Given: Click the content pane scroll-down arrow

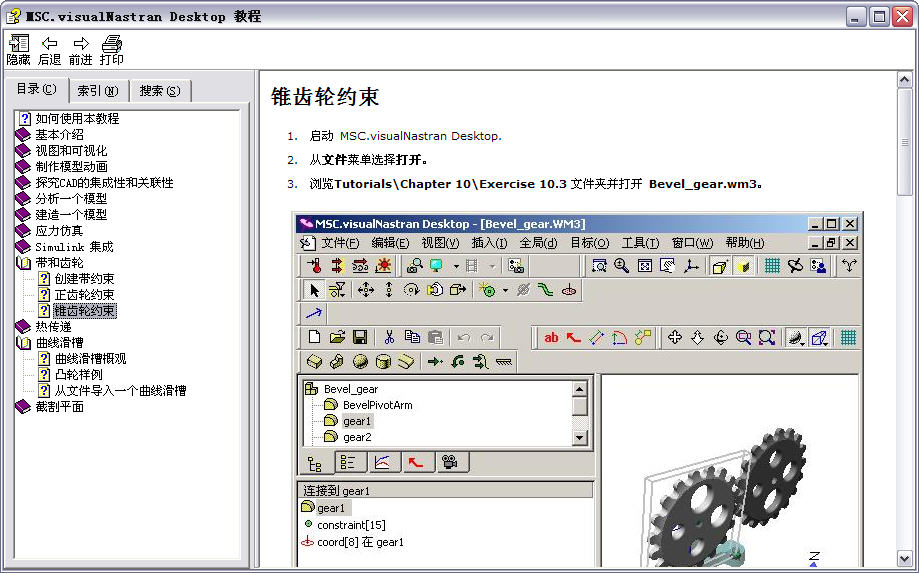Looking at the screenshot, I should click(x=905, y=558).
